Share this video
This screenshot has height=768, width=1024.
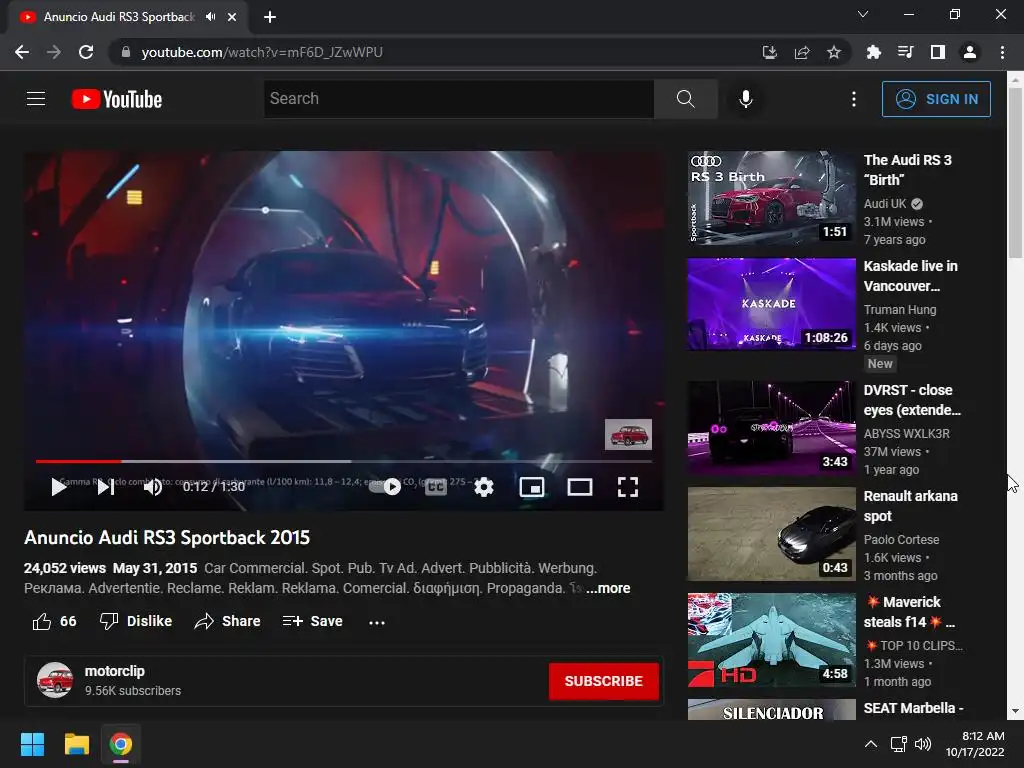click(227, 621)
